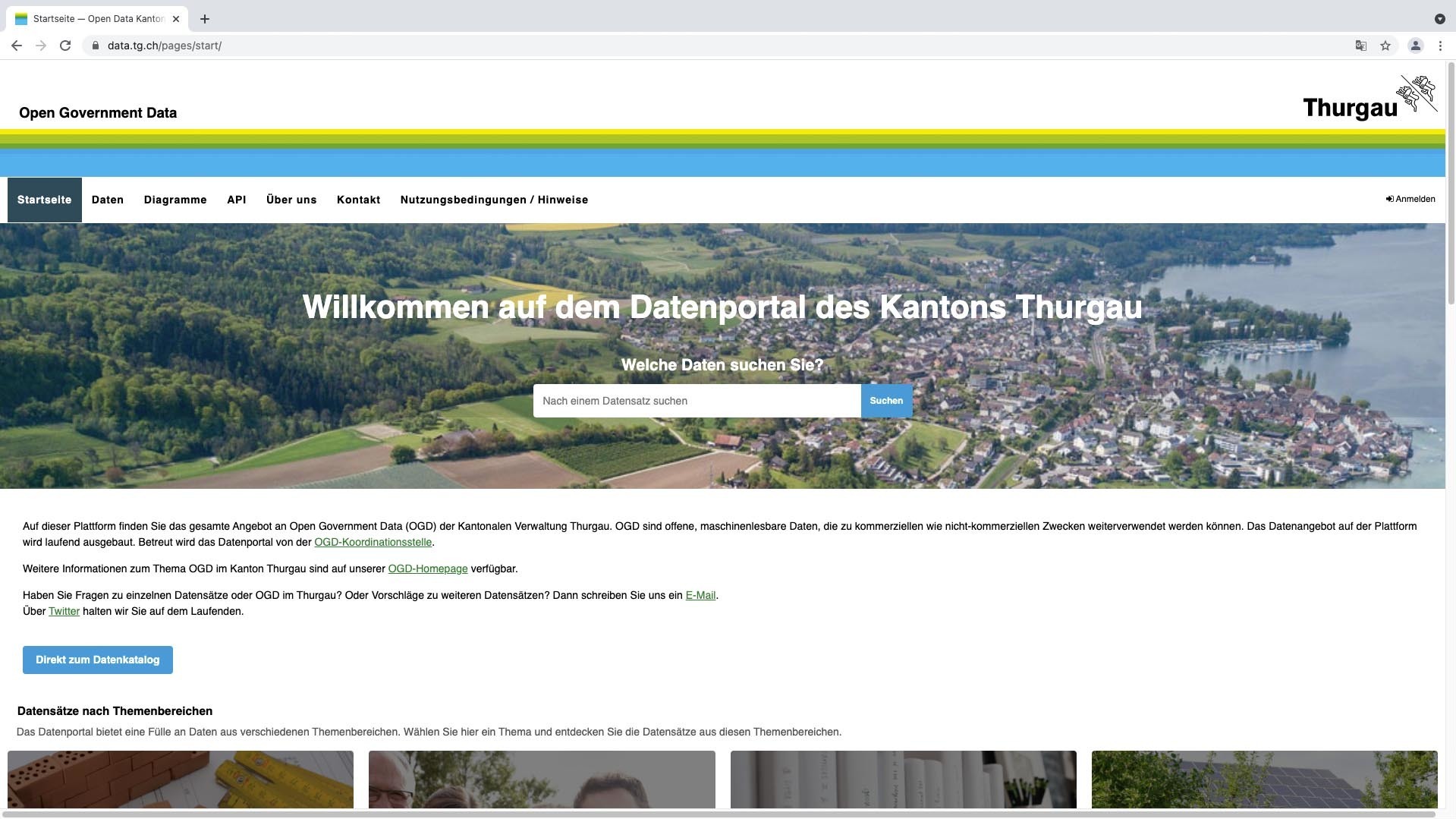The height and width of the screenshot is (819, 1456).
Task: Bookmark this page with the star
Action: [x=1385, y=46]
